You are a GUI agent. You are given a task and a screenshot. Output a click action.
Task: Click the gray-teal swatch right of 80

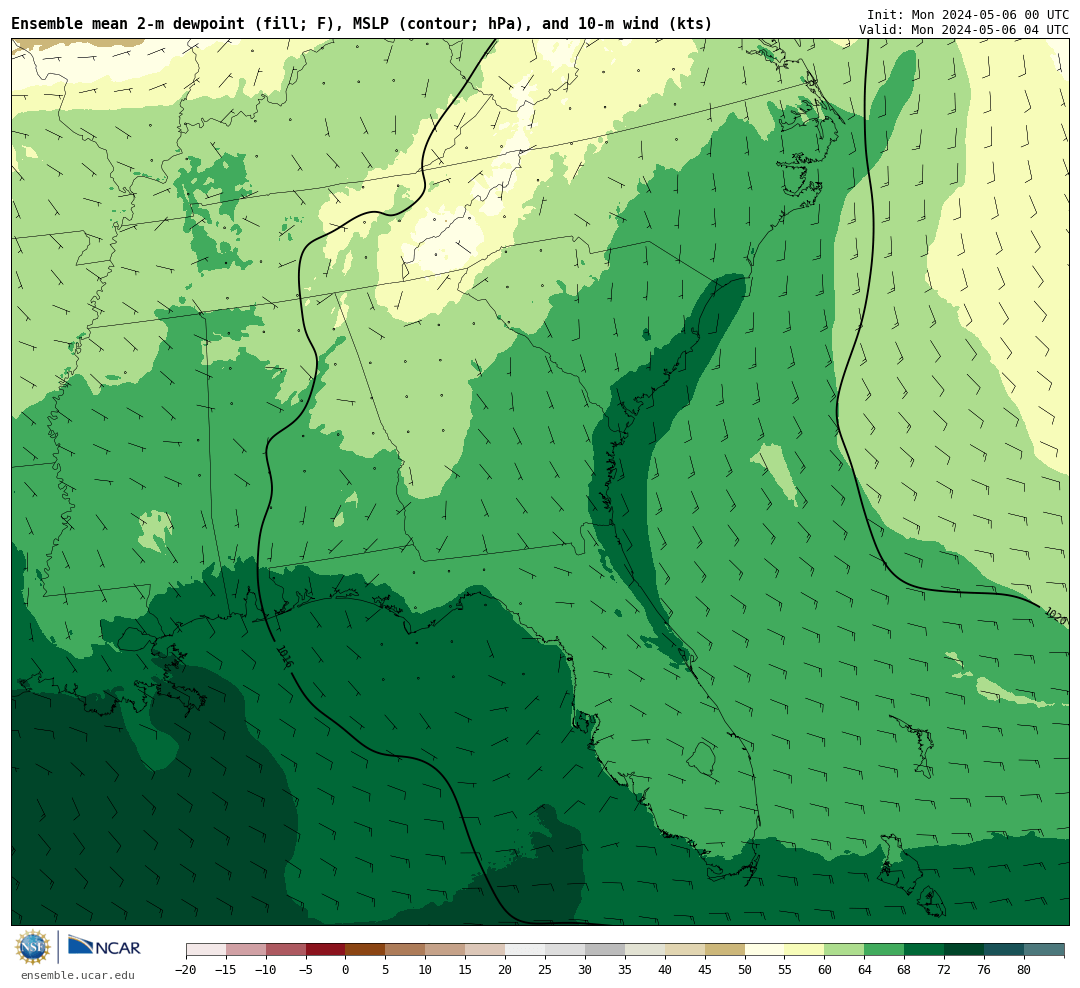coord(1045,950)
